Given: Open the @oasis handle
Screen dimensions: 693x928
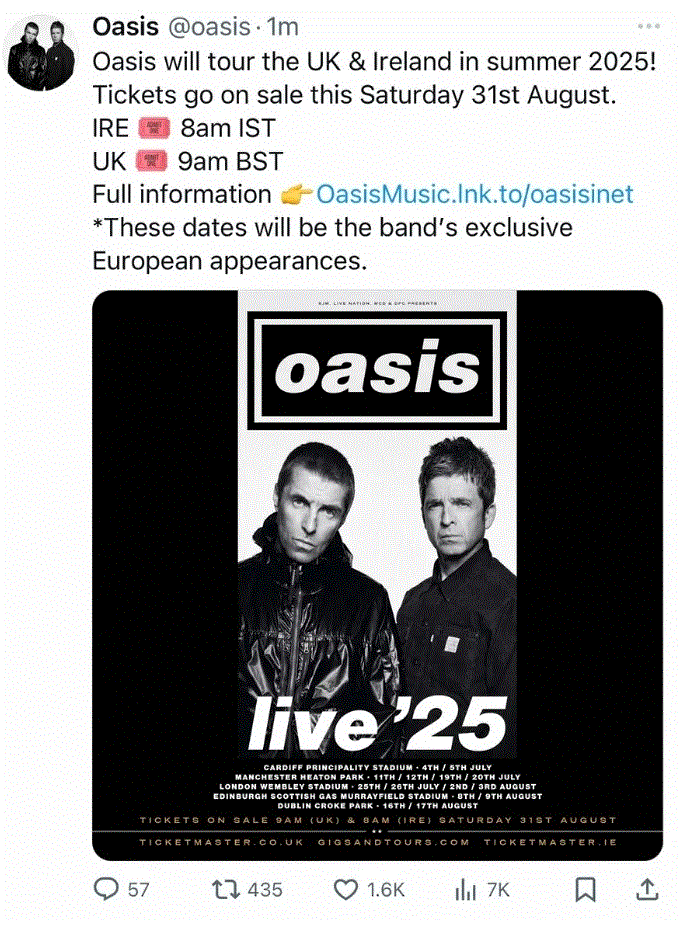Looking at the screenshot, I should point(209,27).
